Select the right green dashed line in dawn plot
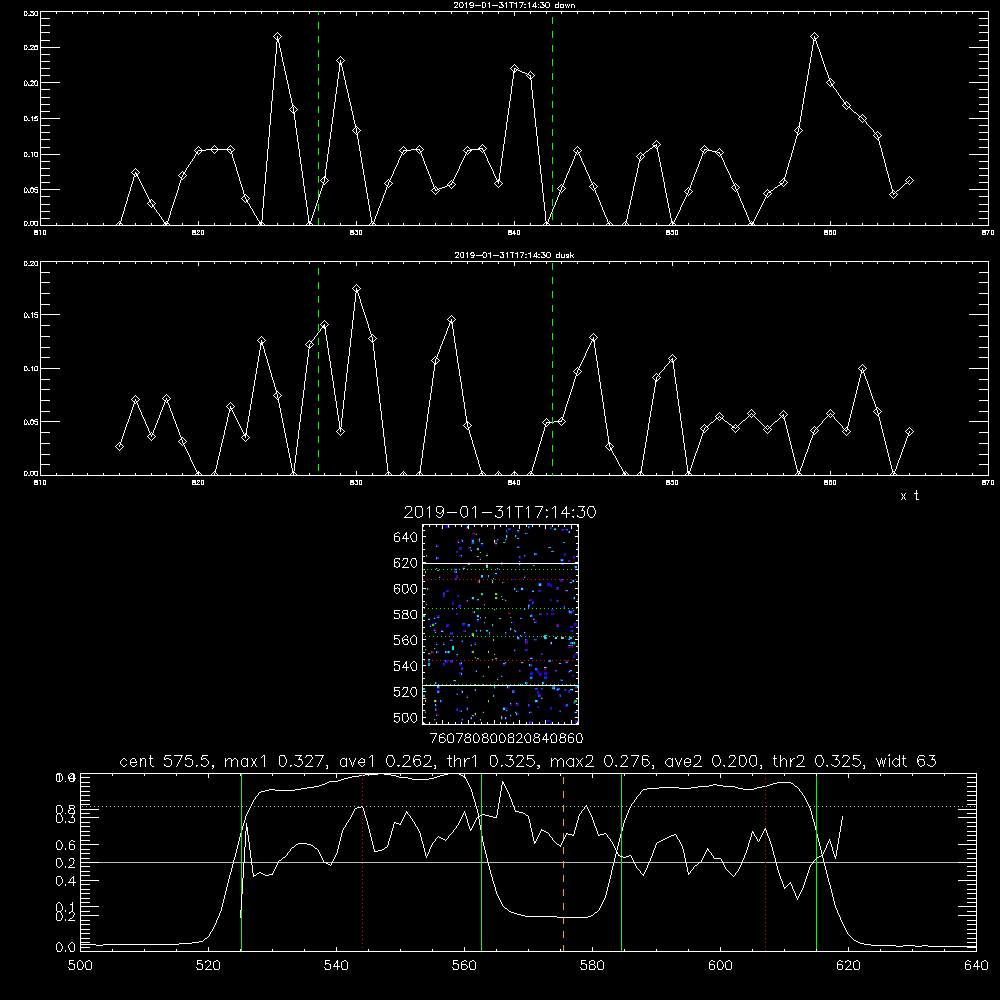 tap(552, 118)
